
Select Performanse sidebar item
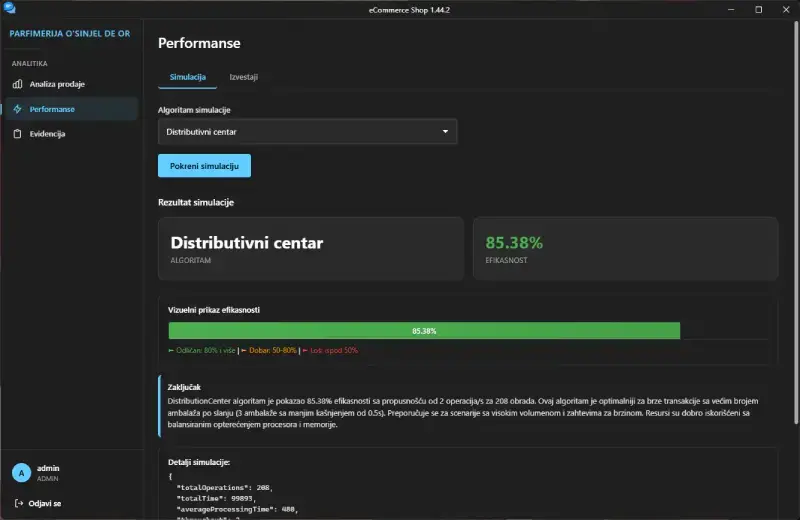pos(71,109)
